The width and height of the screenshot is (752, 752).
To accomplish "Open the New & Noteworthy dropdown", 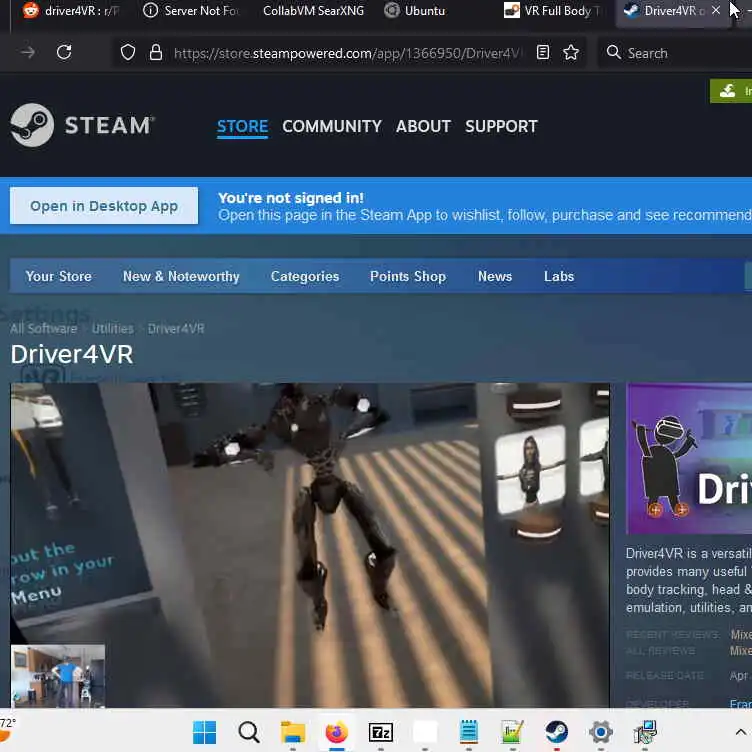I will coord(181,276).
